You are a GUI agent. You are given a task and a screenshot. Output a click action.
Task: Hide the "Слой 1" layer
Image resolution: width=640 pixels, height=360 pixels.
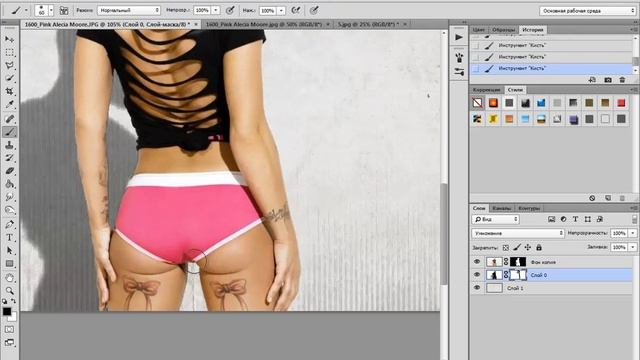(477, 288)
